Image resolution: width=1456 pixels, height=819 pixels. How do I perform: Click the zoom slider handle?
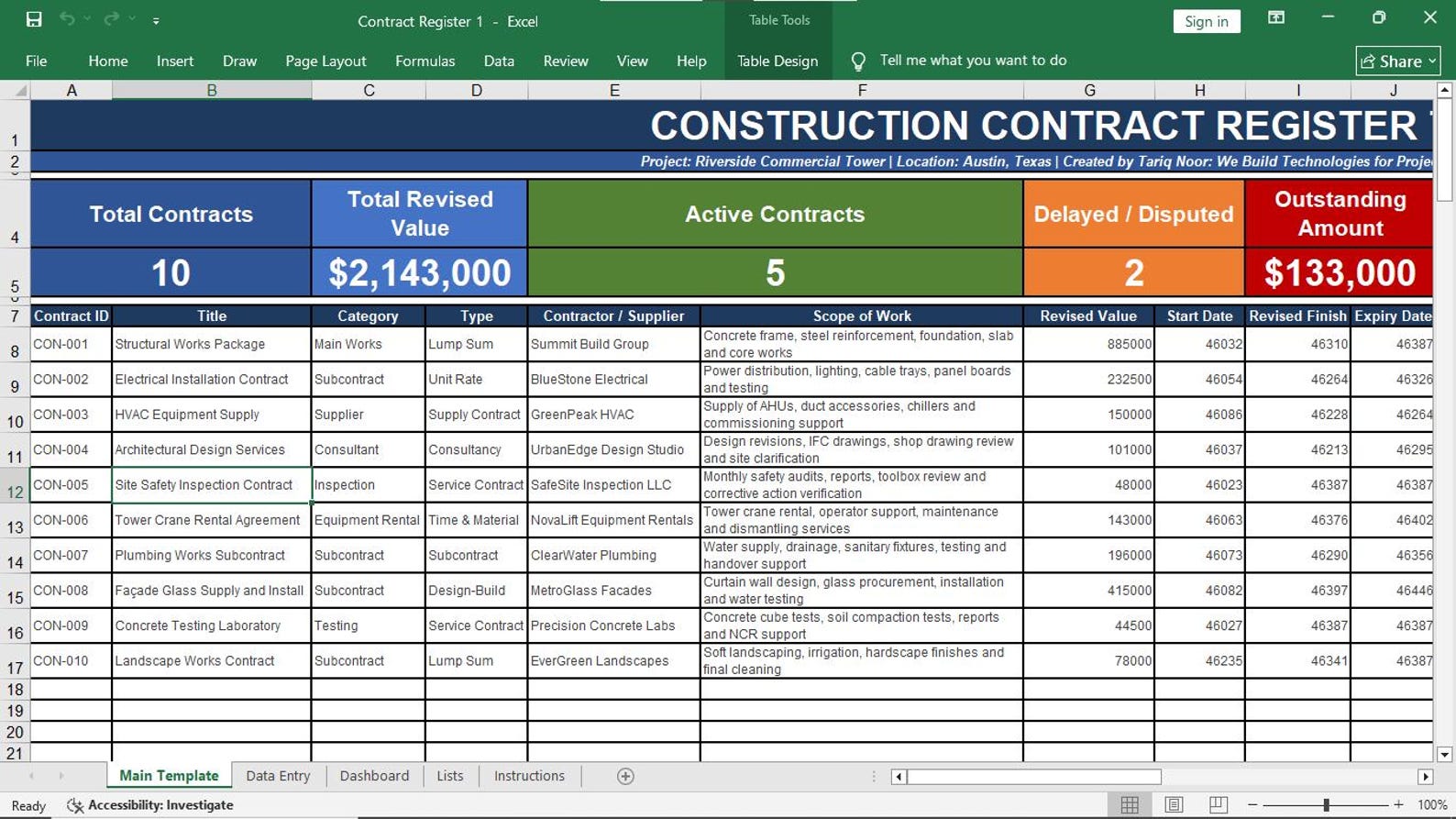point(1326,805)
